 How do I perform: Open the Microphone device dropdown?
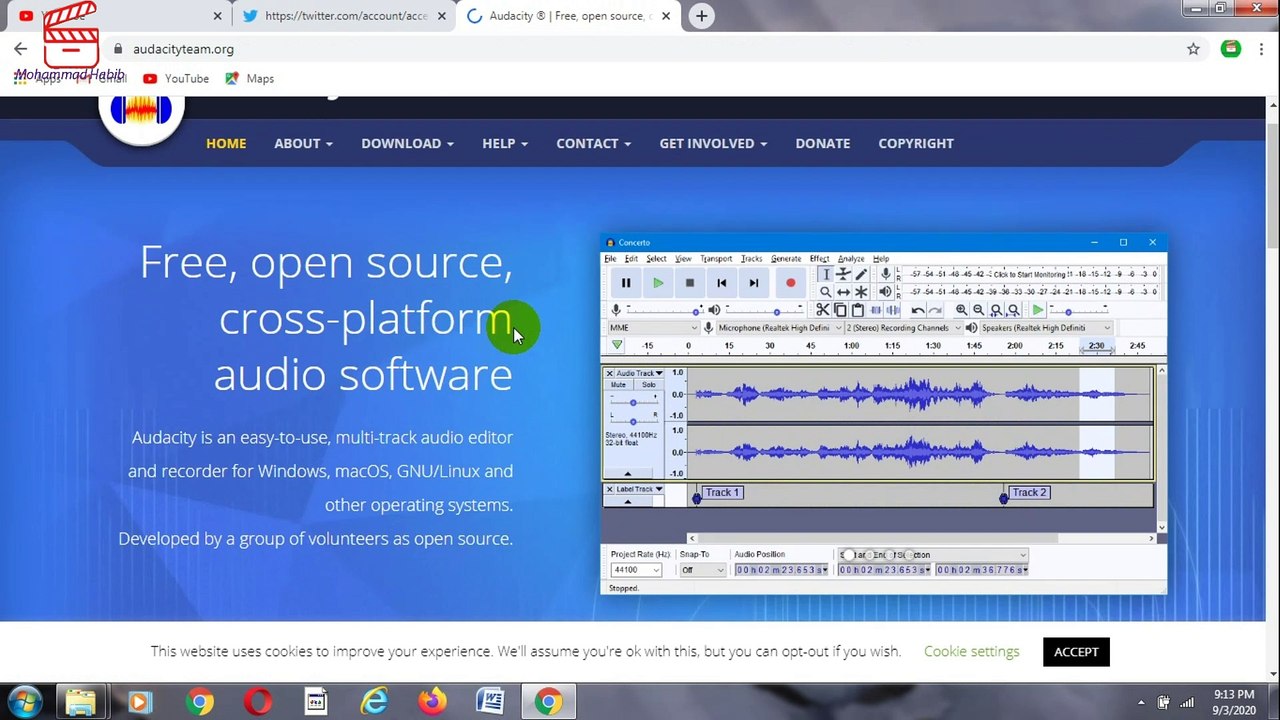point(780,328)
